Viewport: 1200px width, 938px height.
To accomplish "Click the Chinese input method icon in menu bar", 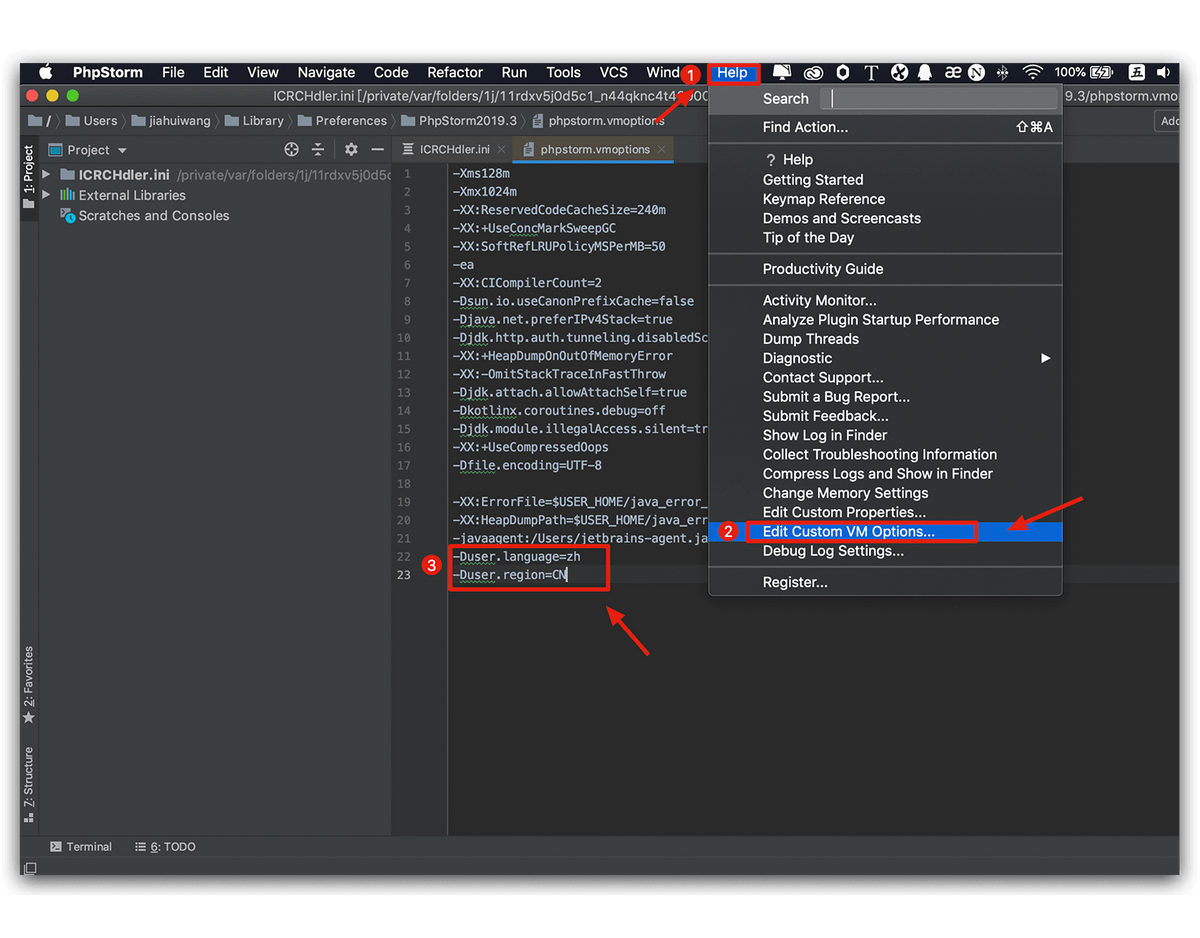I will (x=1136, y=72).
